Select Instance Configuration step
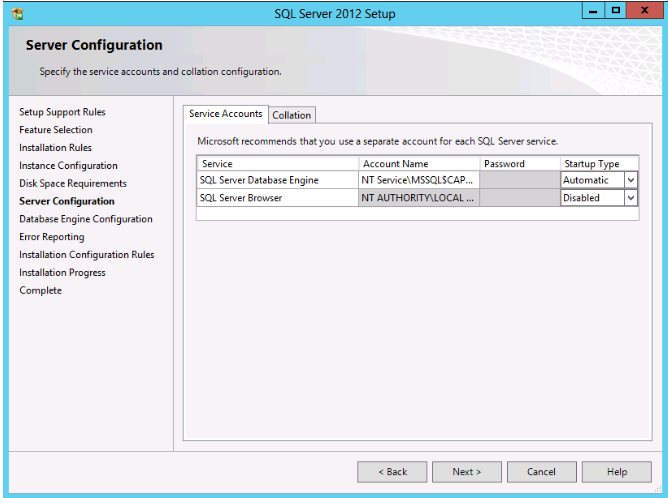The width and height of the screenshot is (668, 498). tap(68, 166)
